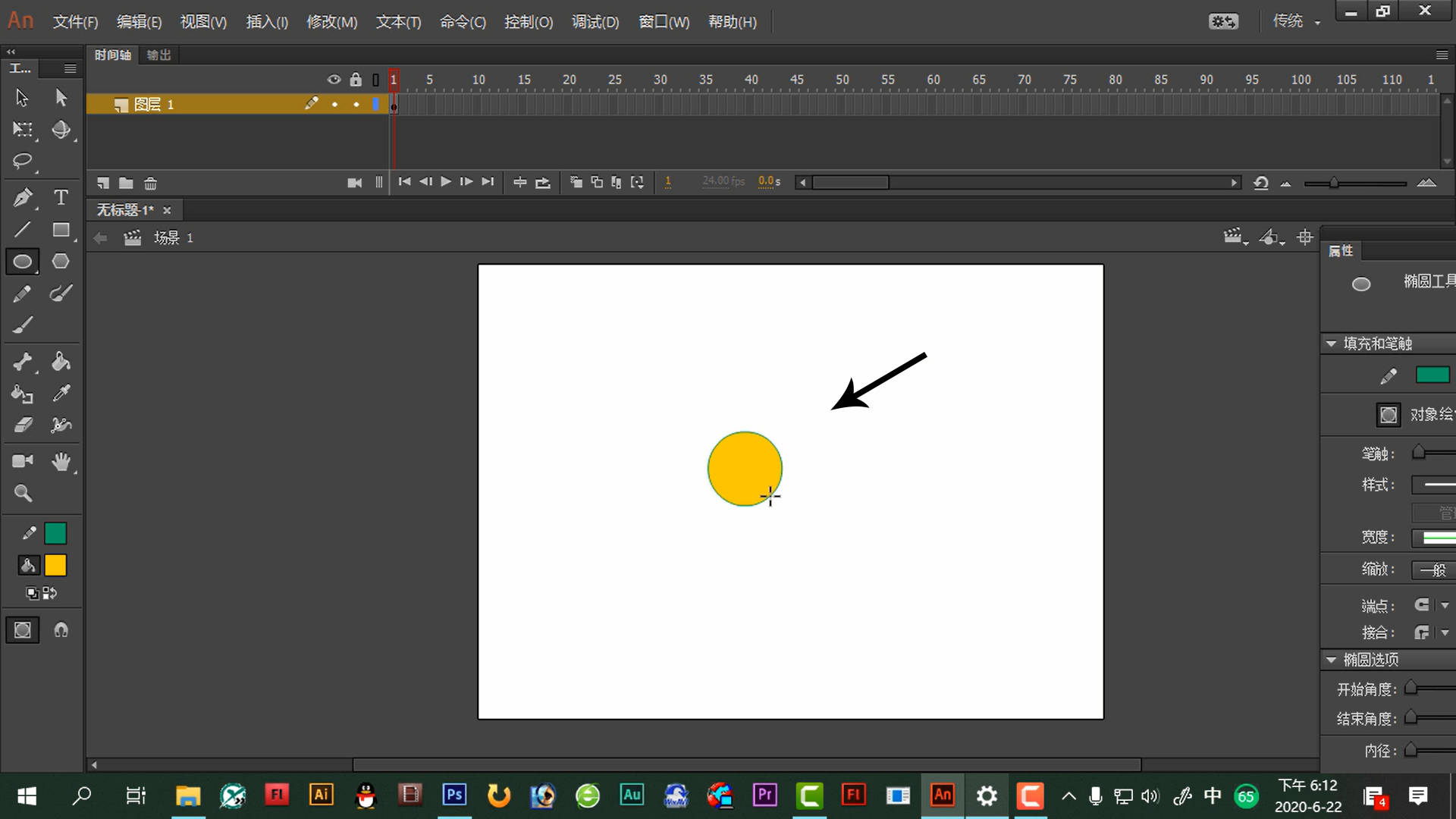Toggle outline view for all layers
The image size is (1456, 819).
(375, 80)
